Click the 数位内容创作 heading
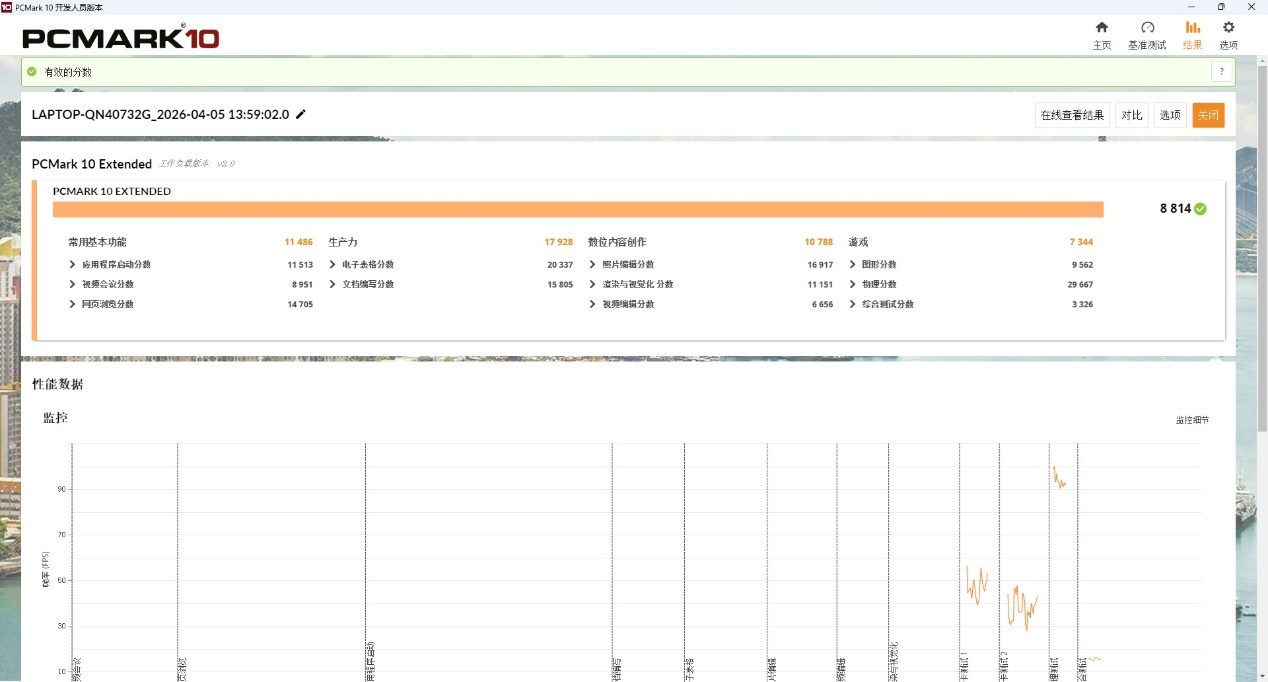This screenshot has height=682, width=1268. click(x=617, y=242)
